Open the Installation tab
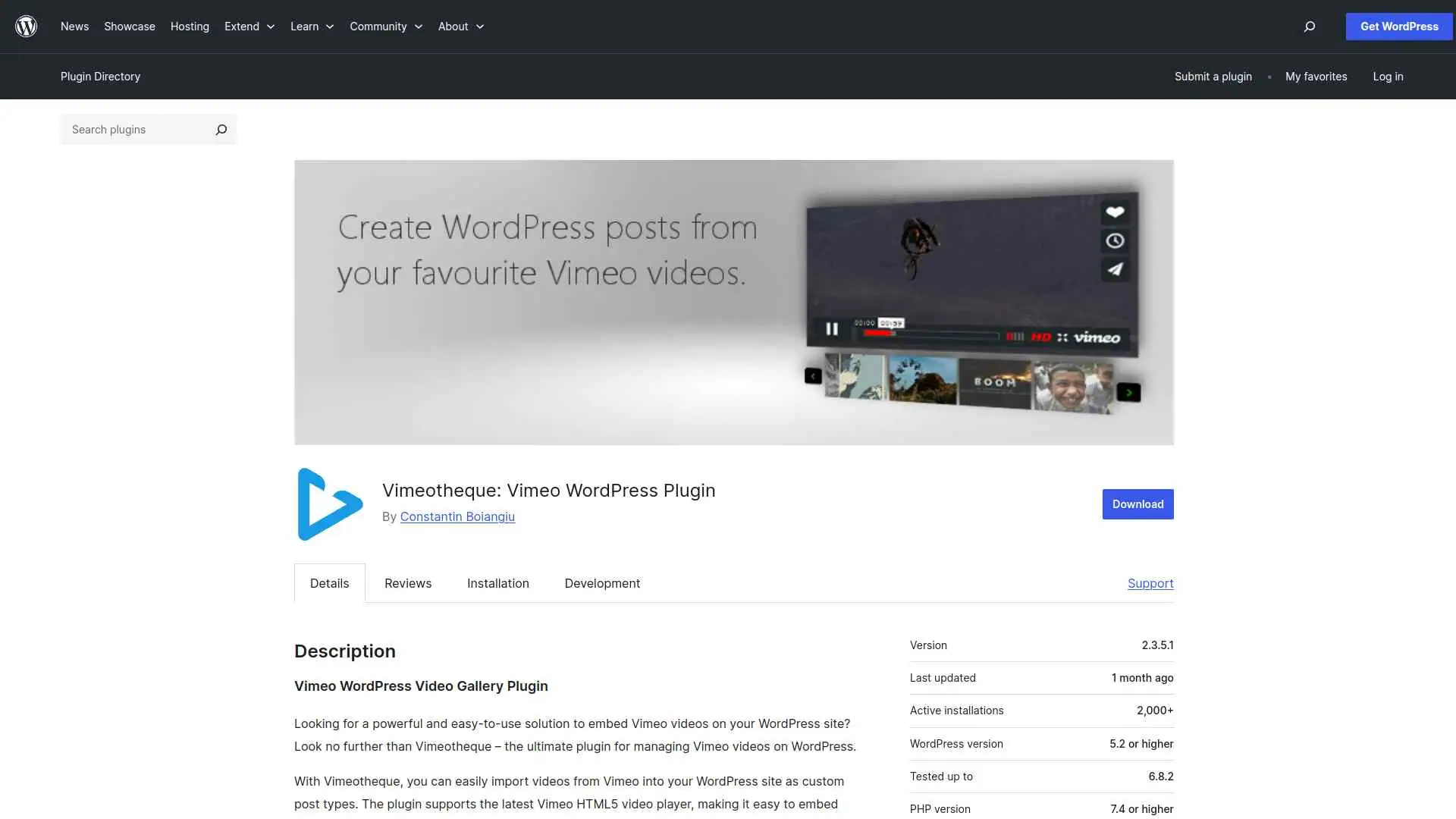Image resolution: width=1456 pixels, height=819 pixels. point(497,583)
